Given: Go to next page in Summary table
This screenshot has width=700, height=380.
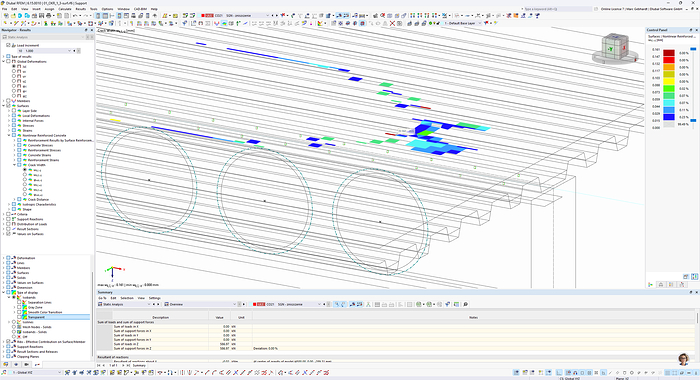Looking at the screenshot, I should (123, 365).
